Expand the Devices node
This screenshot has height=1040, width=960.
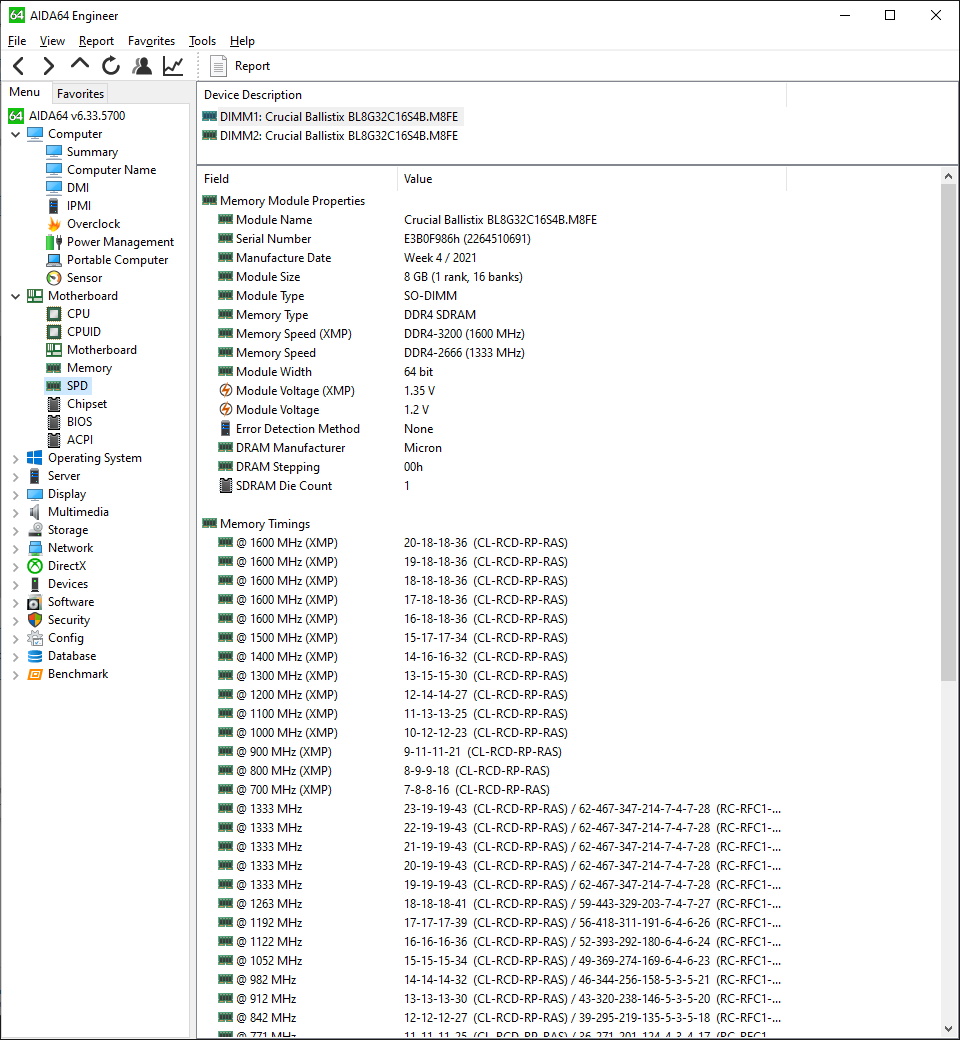click(15, 584)
